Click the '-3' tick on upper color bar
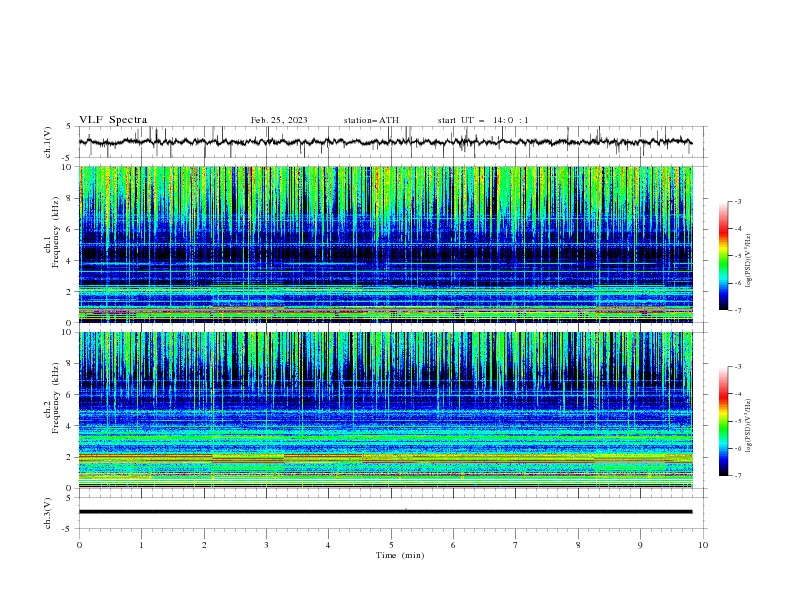 738,201
